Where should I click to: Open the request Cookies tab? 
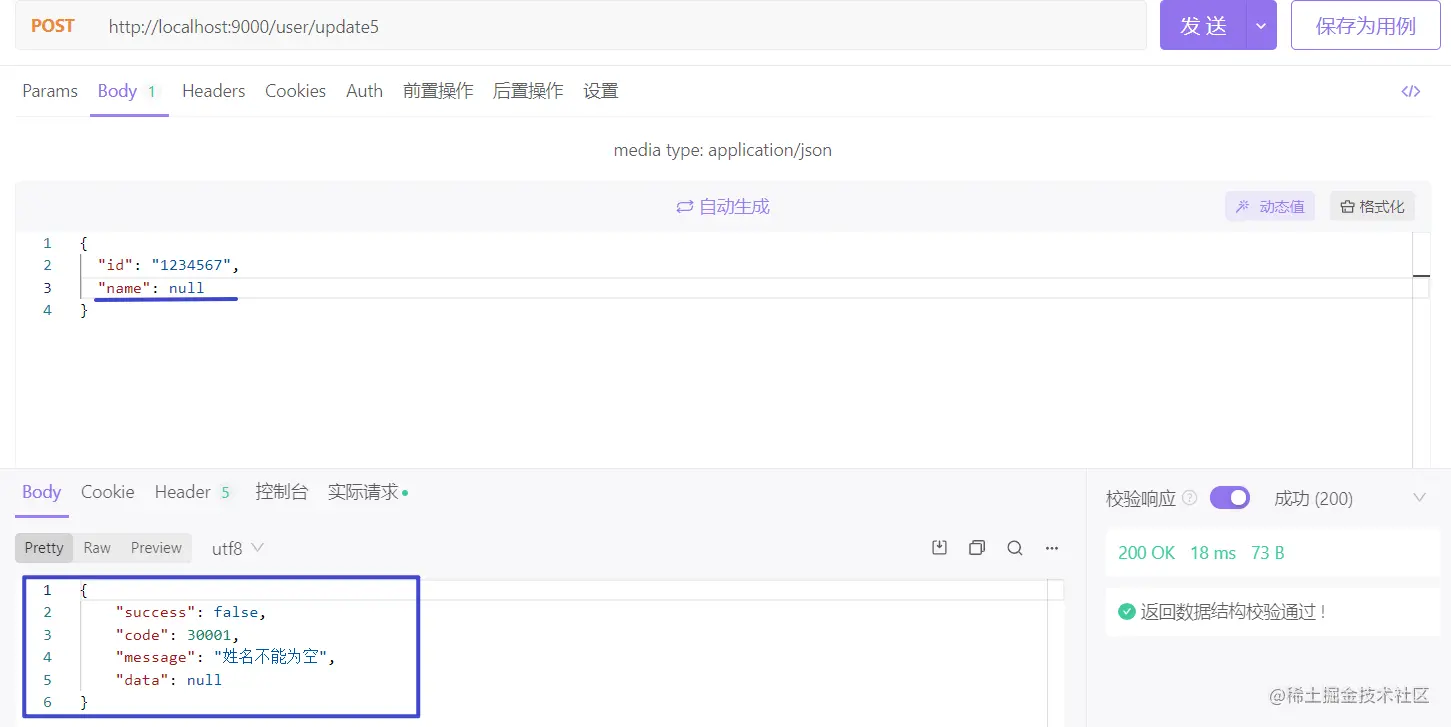tap(295, 91)
